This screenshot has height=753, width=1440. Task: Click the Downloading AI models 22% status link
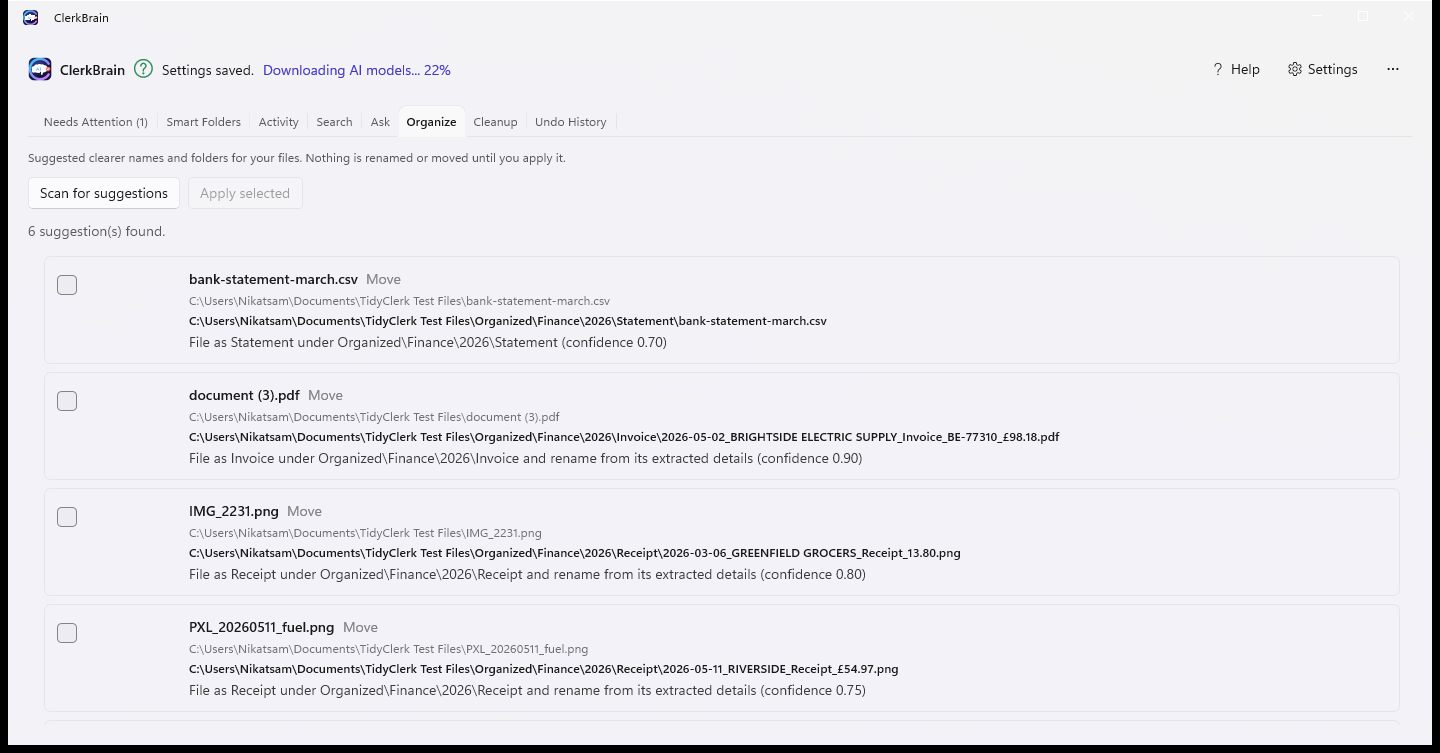(x=357, y=70)
